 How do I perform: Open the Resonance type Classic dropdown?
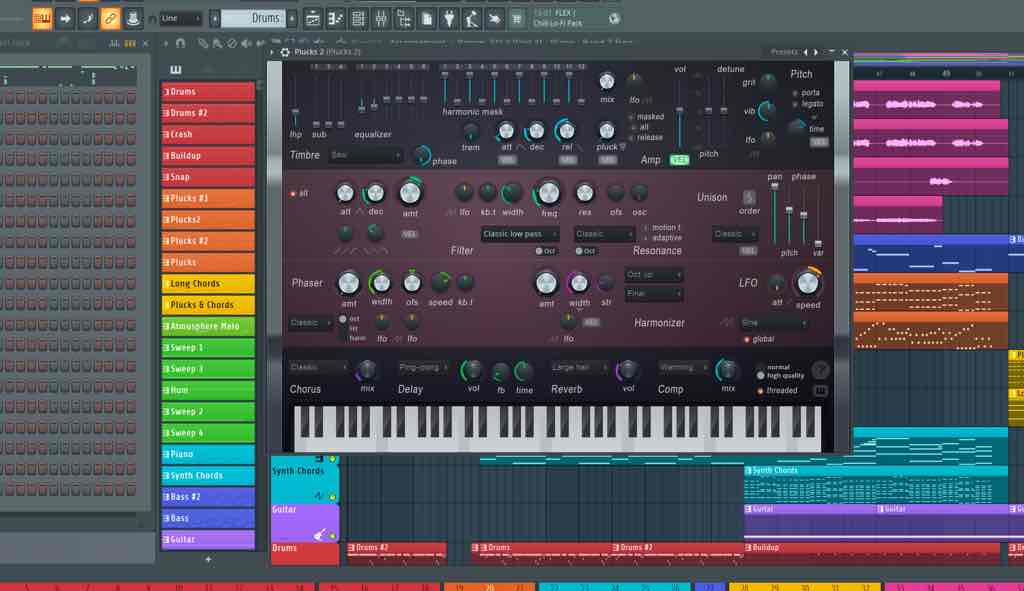click(603, 234)
